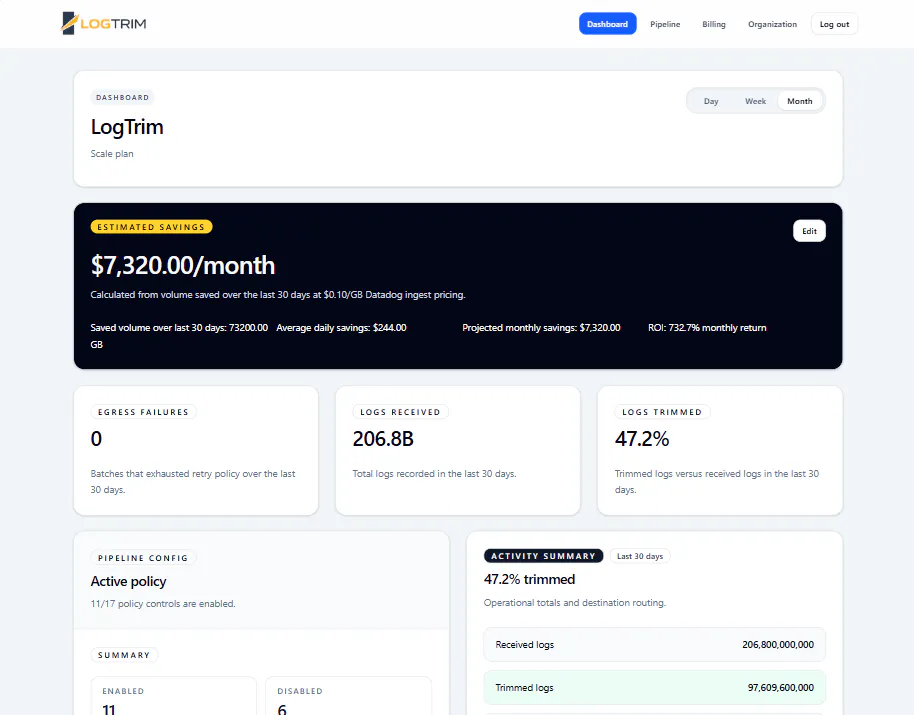This screenshot has width=914, height=715.
Task: Click the 206.8B logs received value
Action: click(383, 439)
